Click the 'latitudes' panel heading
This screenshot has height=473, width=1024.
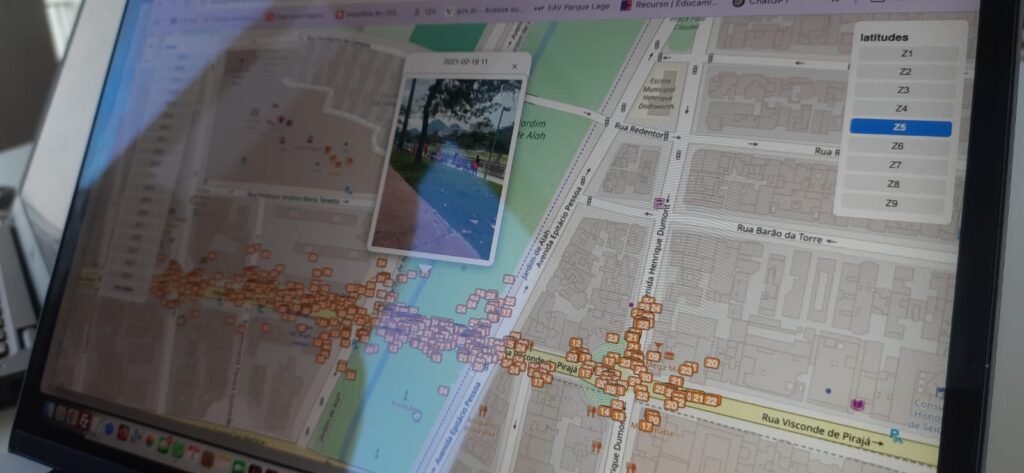click(x=884, y=38)
